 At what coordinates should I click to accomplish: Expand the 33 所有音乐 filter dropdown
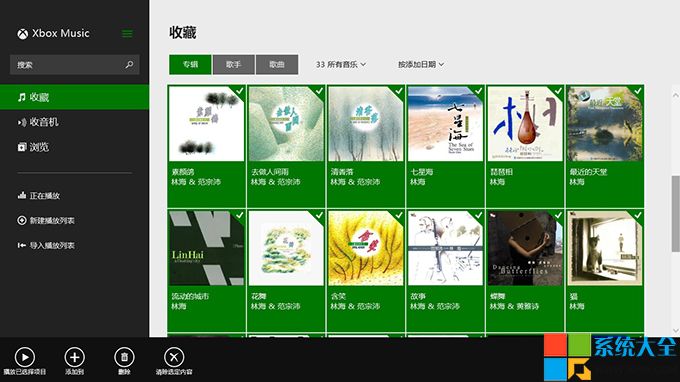point(341,65)
